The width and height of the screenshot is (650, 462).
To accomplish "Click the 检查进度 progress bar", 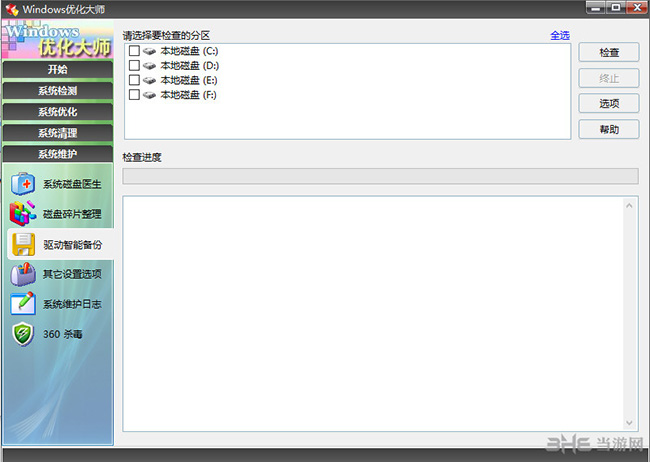I will [380, 176].
